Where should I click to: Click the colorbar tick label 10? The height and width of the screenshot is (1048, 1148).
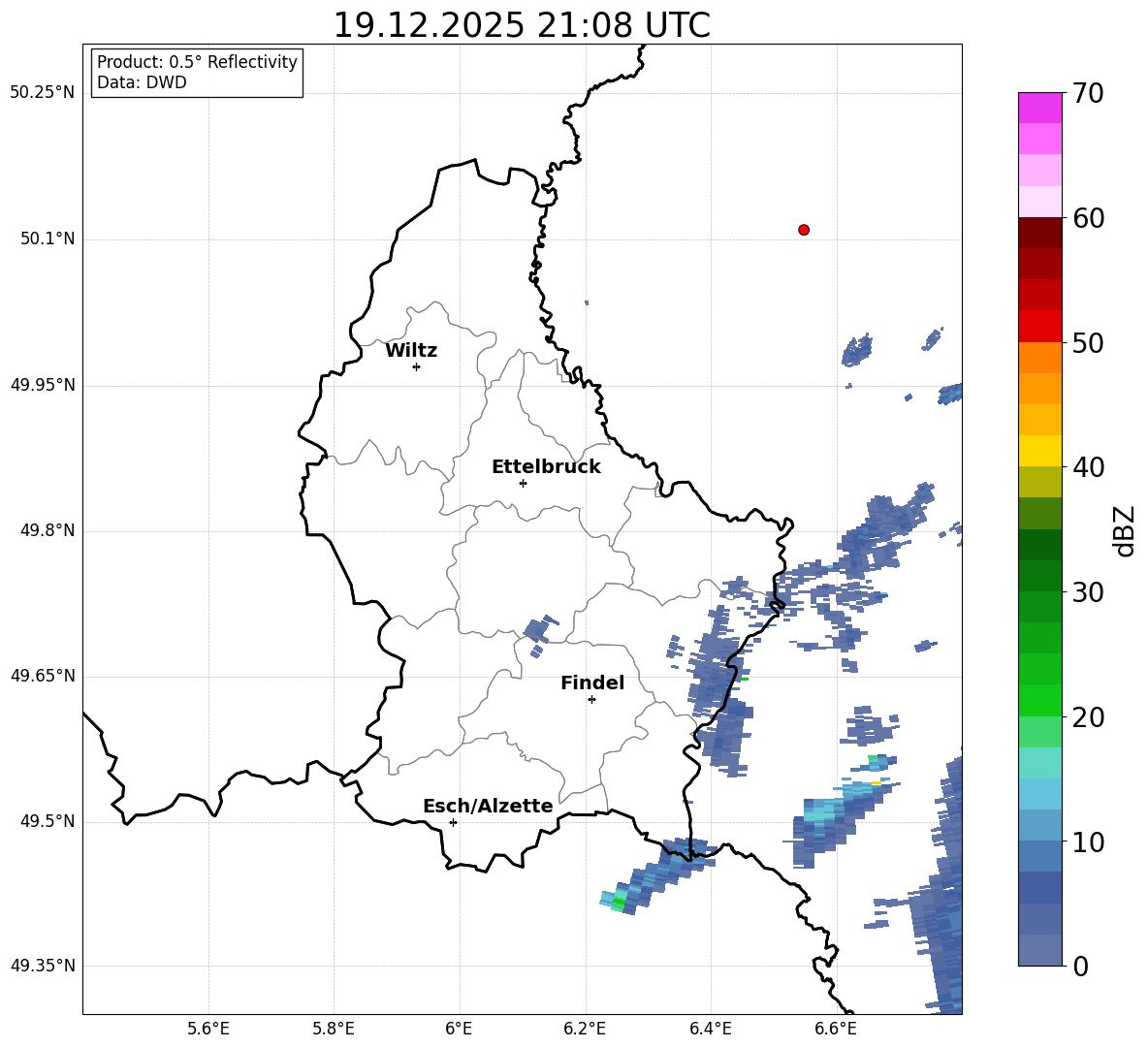tap(1088, 842)
